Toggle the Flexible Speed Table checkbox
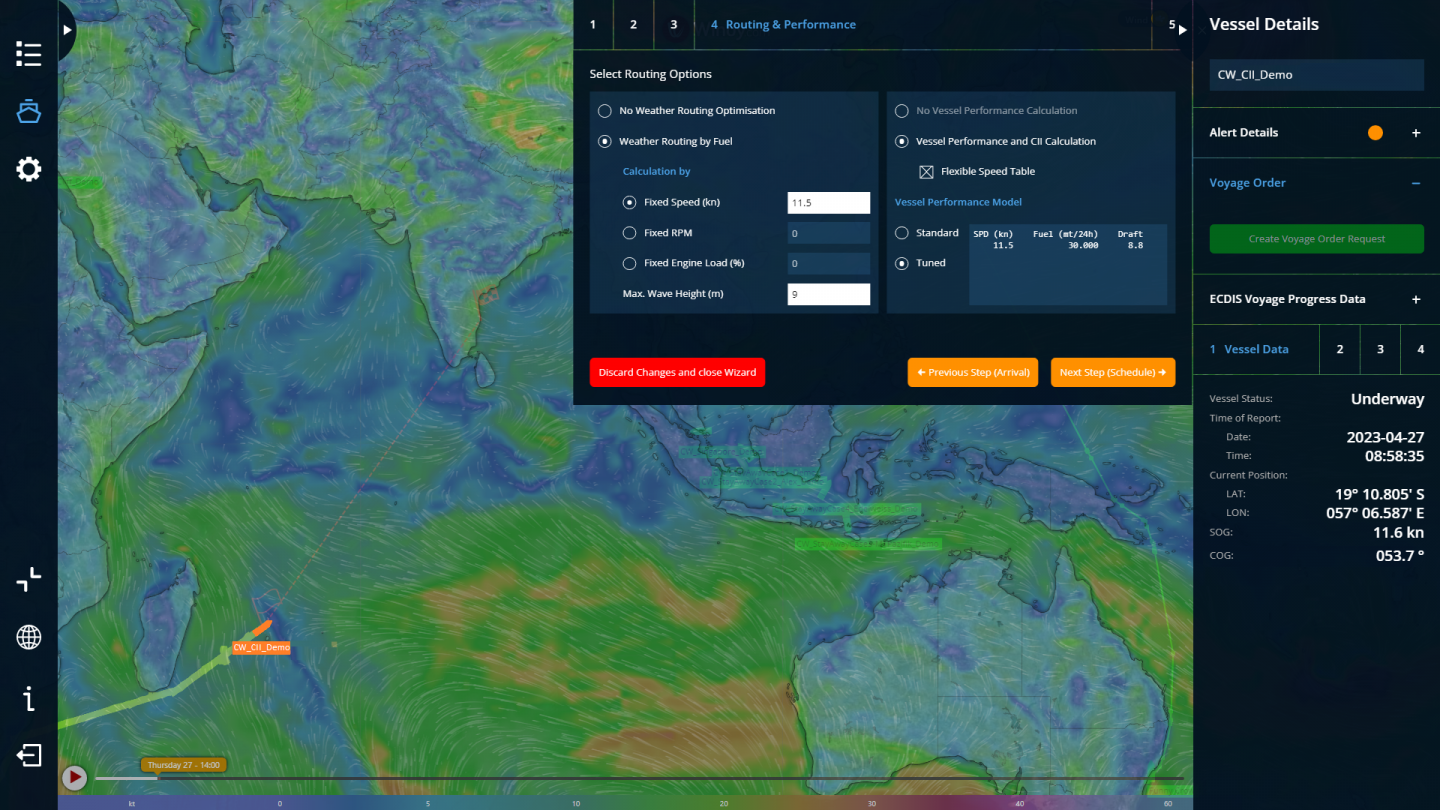Screen dimensions: 1440x810 click(927, 171)
